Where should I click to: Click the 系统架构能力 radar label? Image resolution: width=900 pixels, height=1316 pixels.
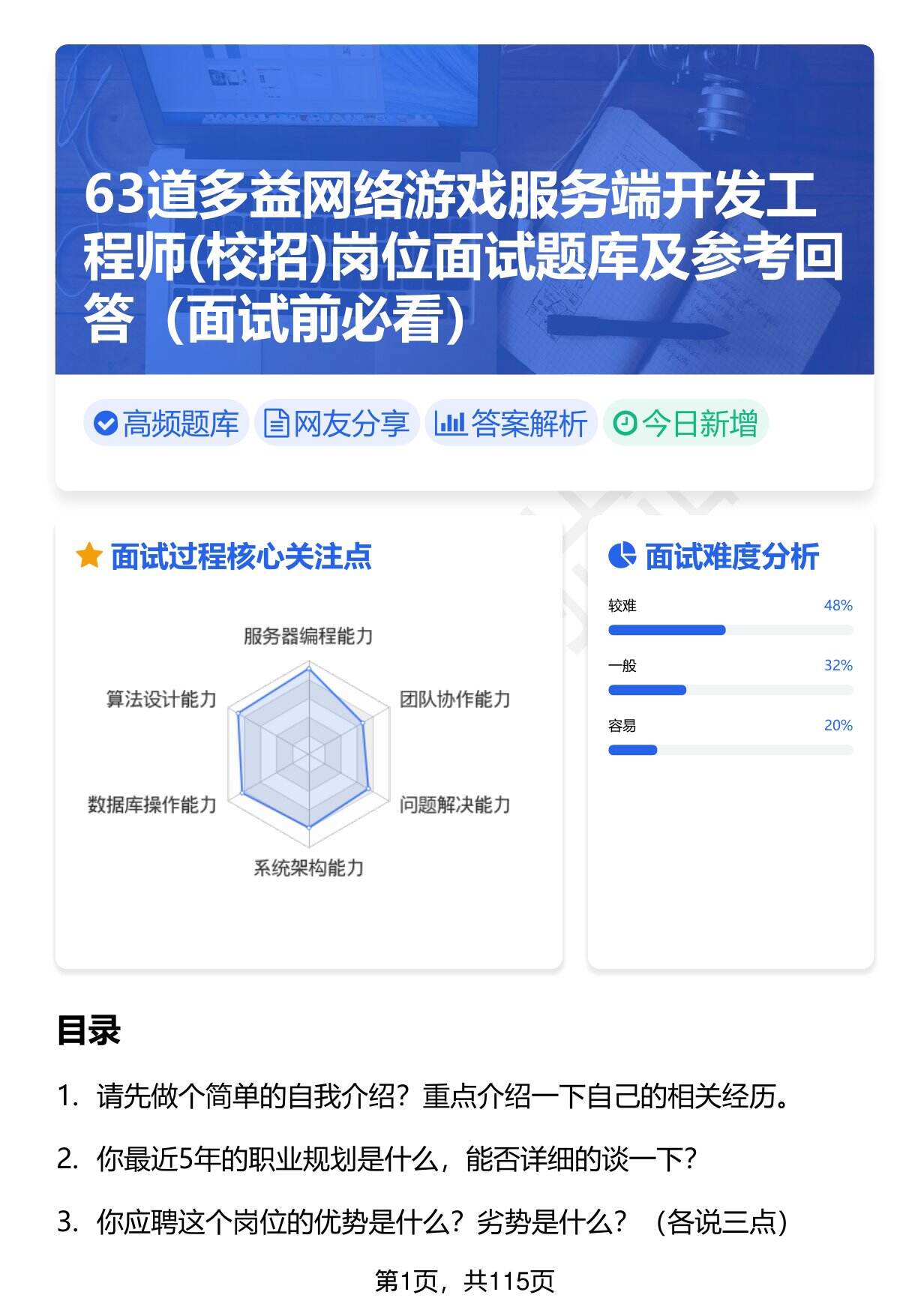tap(308, 868)
